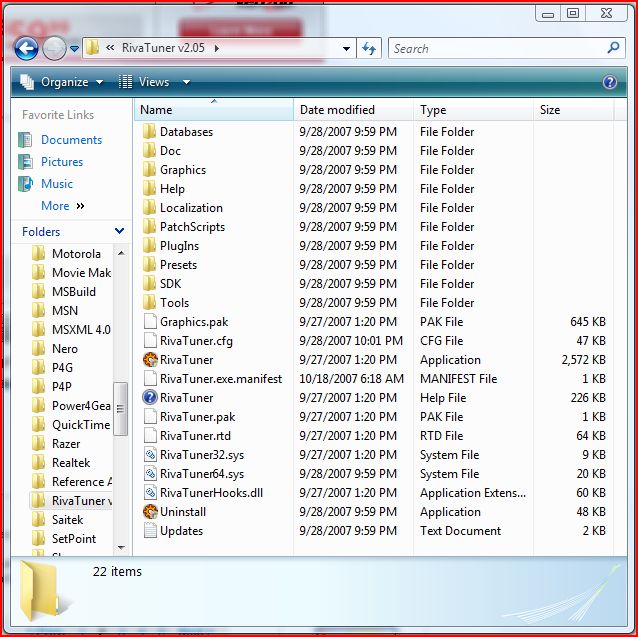Viewport: 638px width, 637px height.
Task: Open Documents favorite link
Action: point(71,140)
